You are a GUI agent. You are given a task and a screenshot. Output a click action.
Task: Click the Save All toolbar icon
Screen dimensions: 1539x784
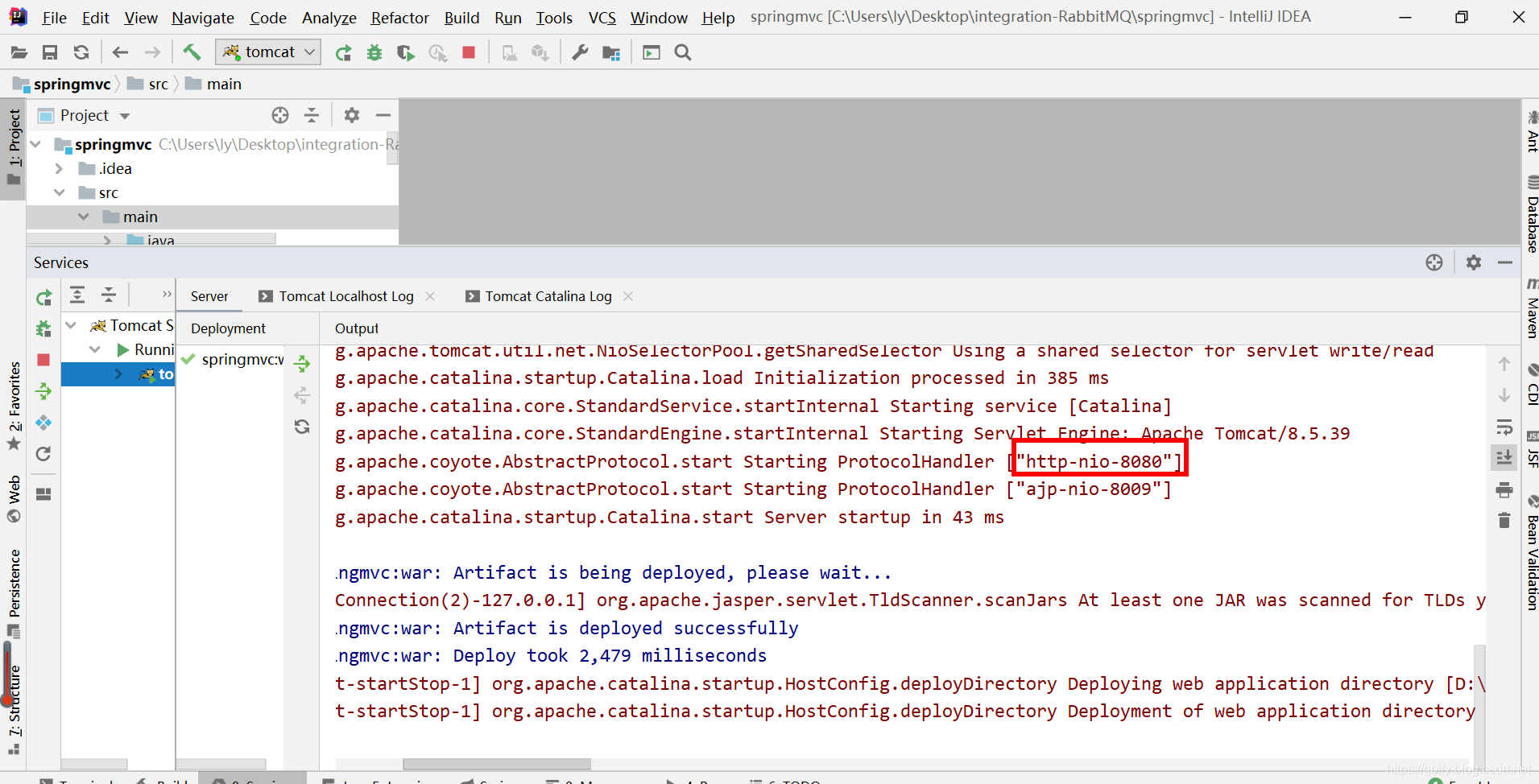coord(50,53)
